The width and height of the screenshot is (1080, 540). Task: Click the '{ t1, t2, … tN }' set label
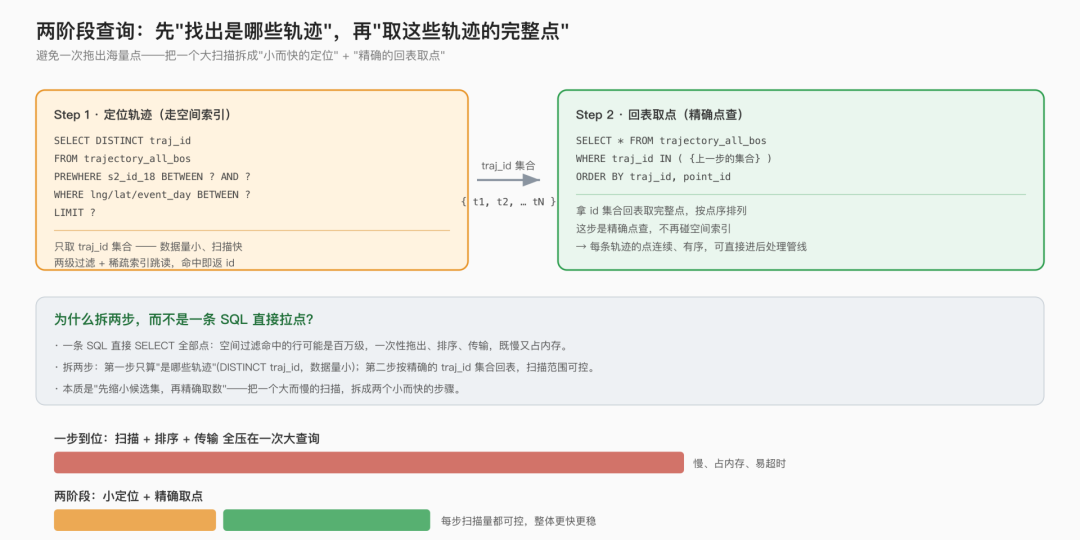pos(508,201)
